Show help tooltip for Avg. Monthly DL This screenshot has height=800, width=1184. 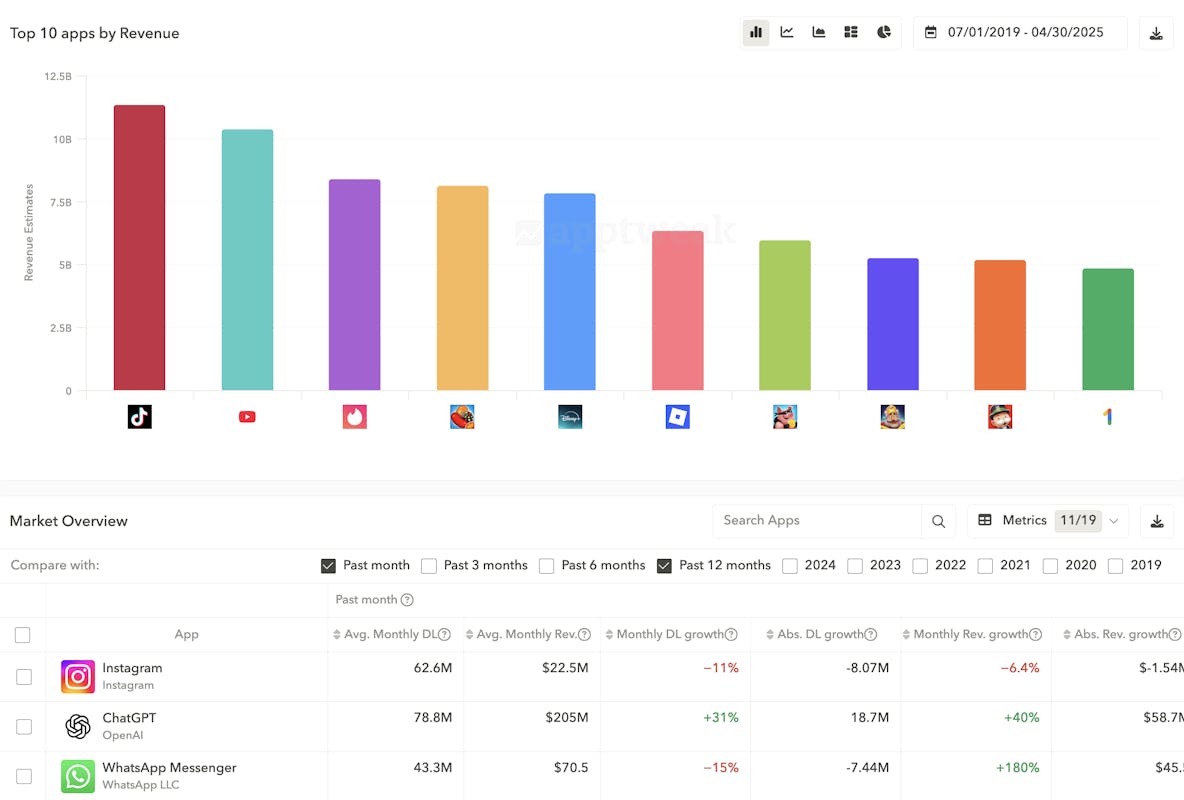(445, 635)
